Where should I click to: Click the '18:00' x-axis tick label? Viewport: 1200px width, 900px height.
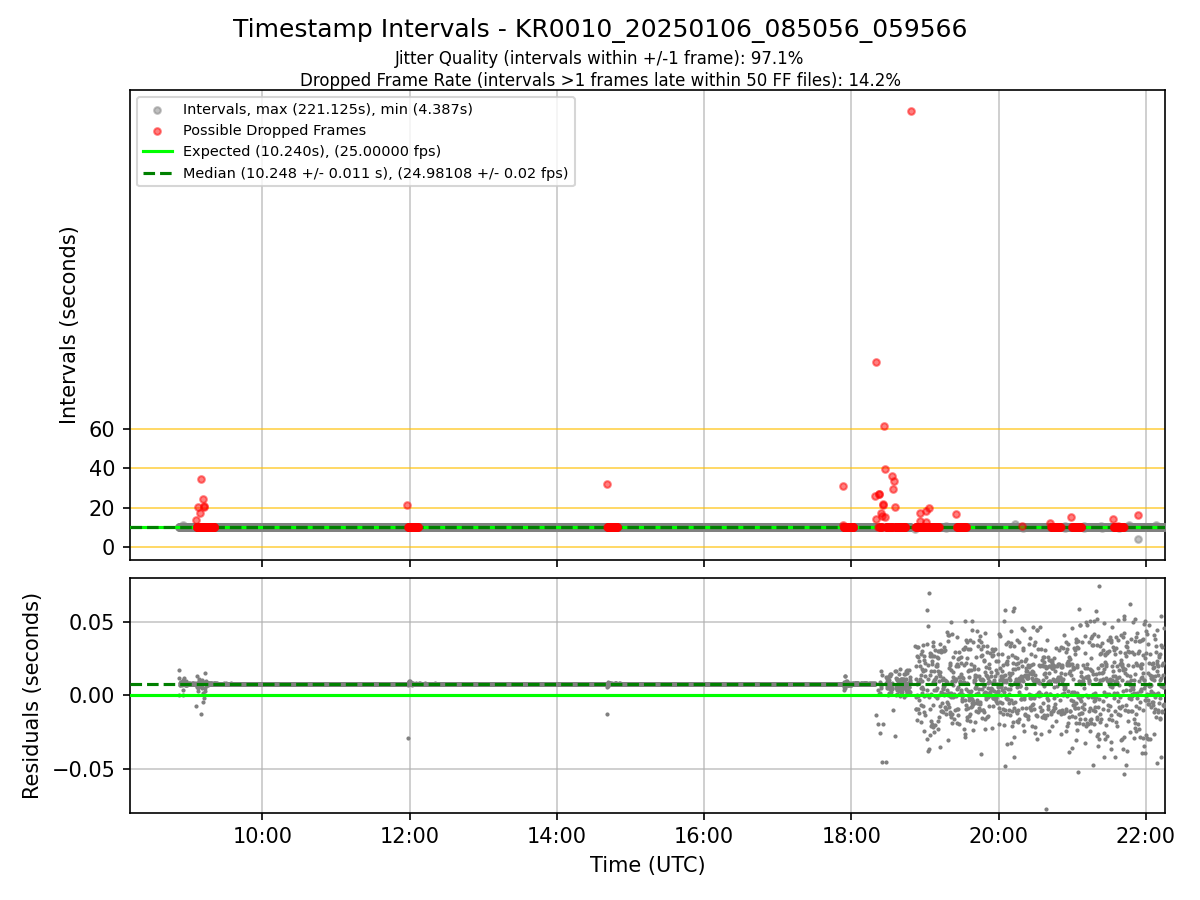point(851,835)
